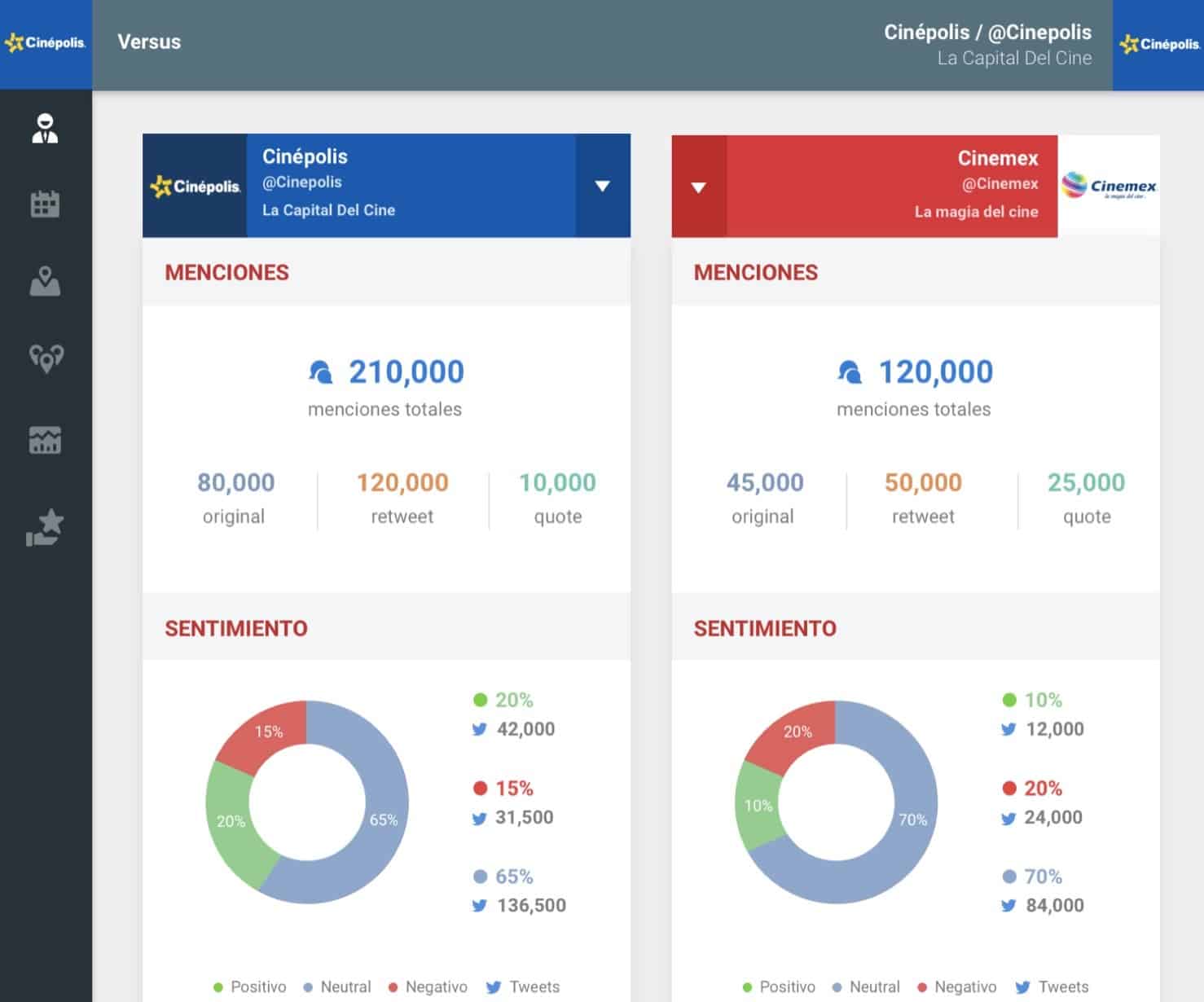1204x1002 pixels.
Task: Select the star in hand sidebar icon
Action: 45,527
